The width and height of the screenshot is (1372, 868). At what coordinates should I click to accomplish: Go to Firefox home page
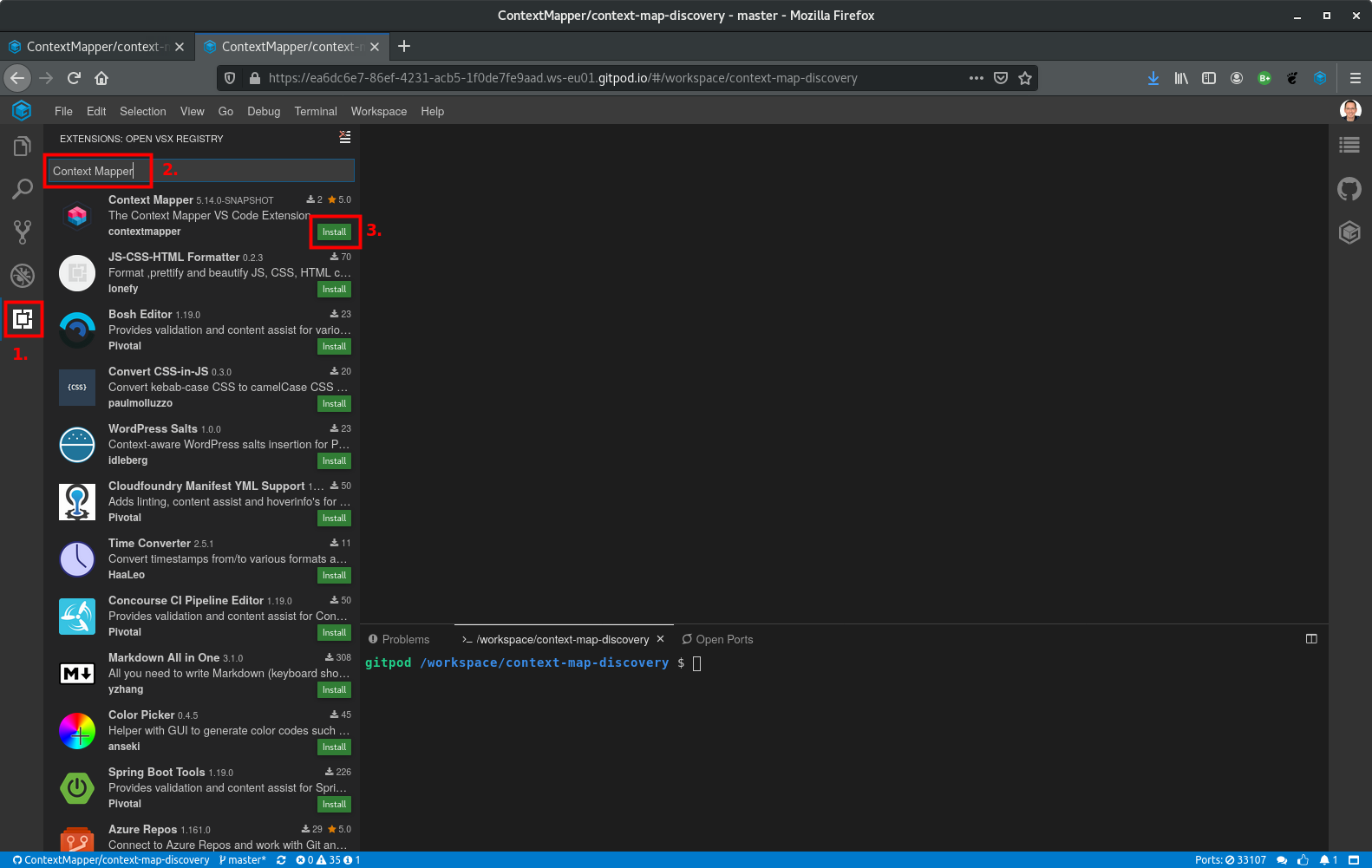coord(101,78)
